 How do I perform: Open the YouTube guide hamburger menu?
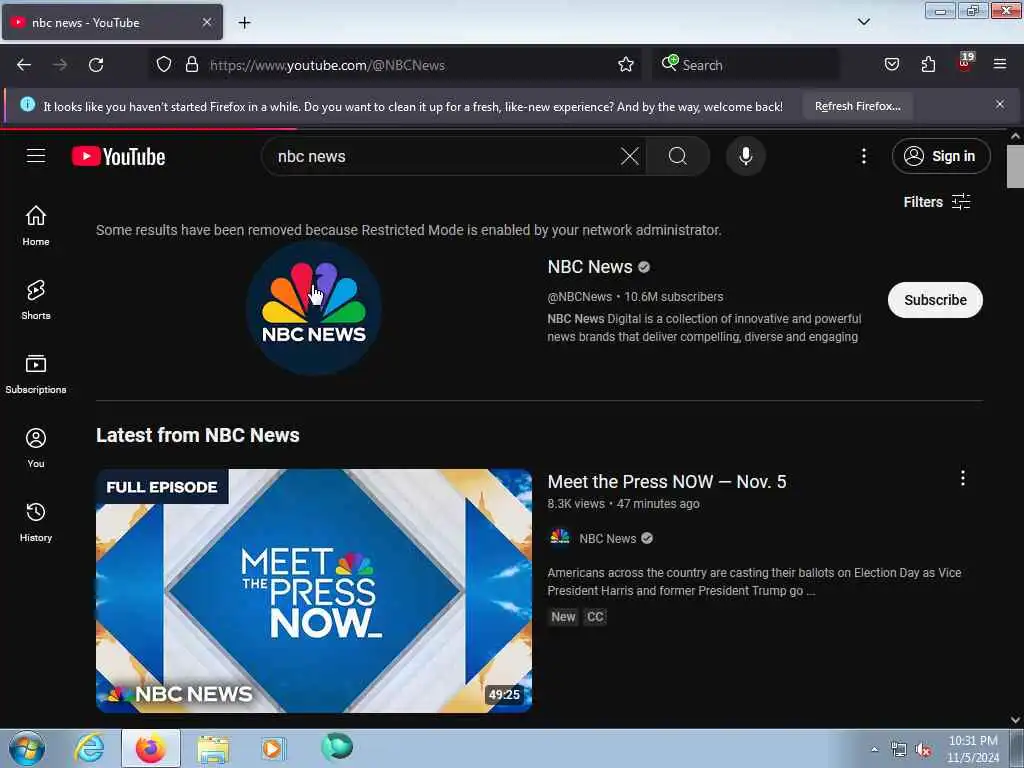coord(36,156)
